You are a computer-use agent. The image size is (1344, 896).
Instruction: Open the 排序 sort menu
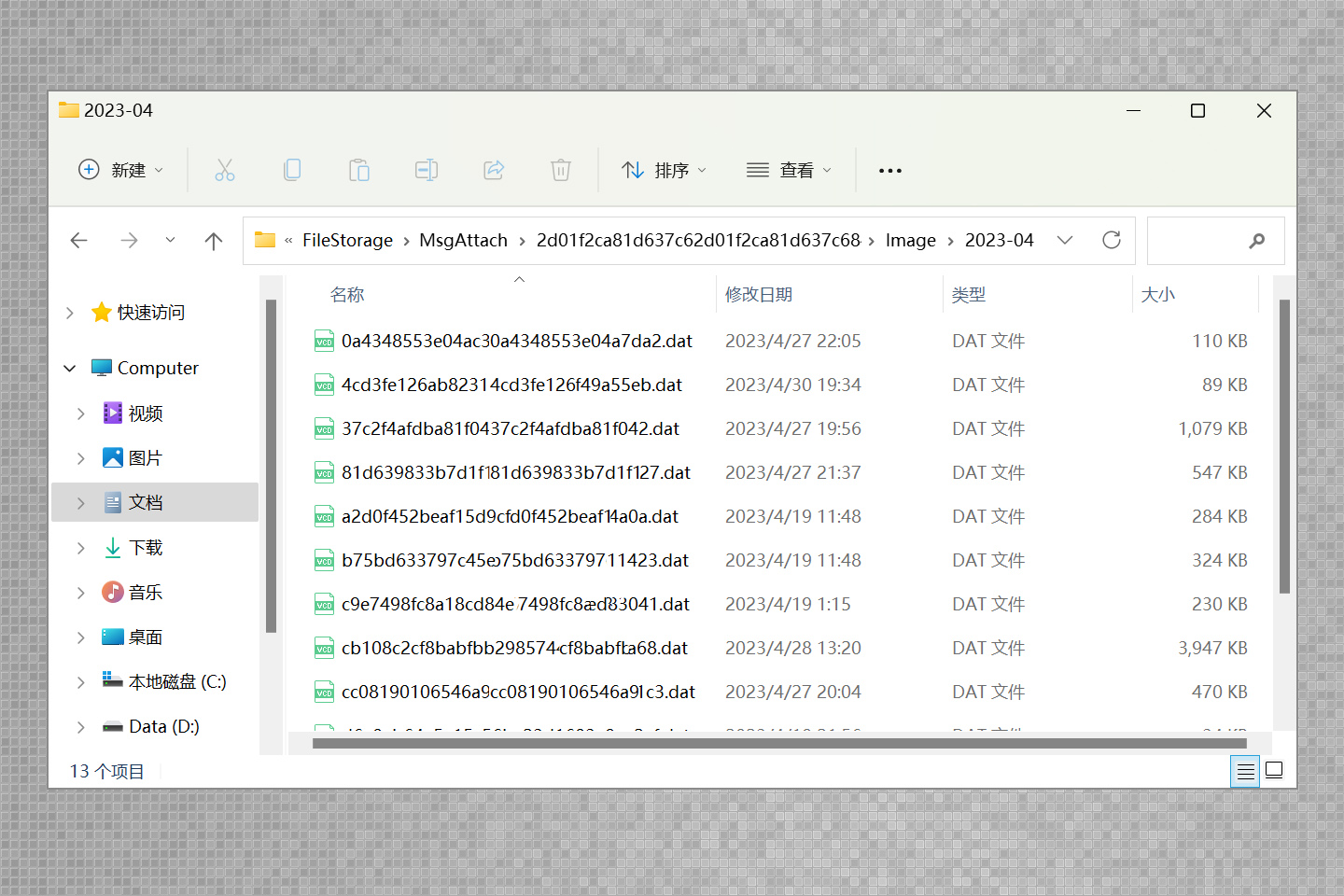(665, 170)
